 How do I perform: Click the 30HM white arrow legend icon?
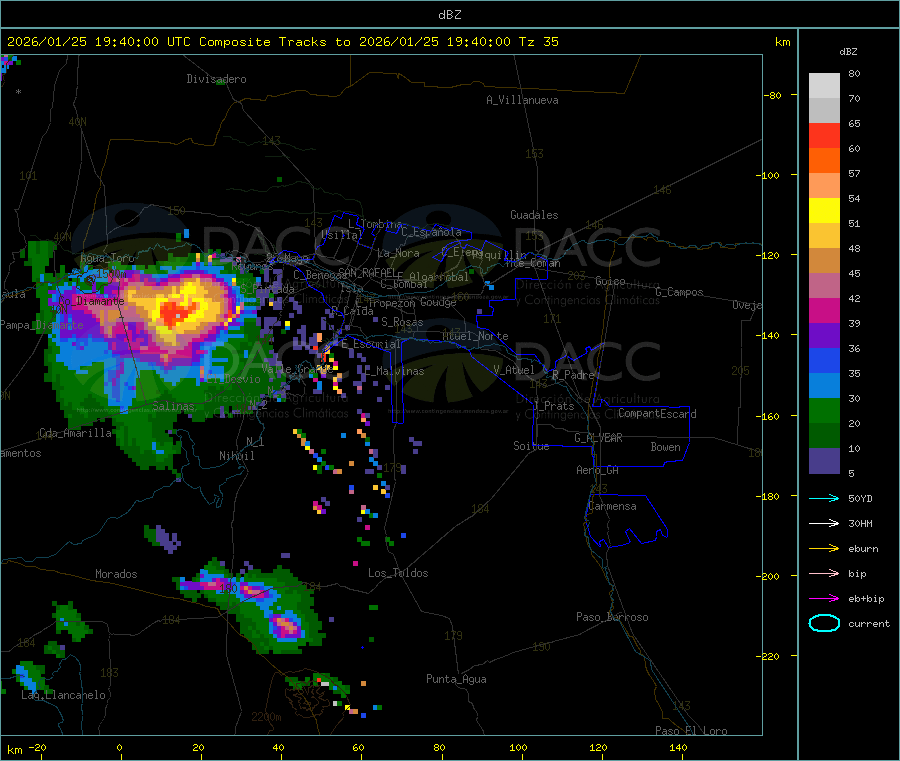point(824,523)
